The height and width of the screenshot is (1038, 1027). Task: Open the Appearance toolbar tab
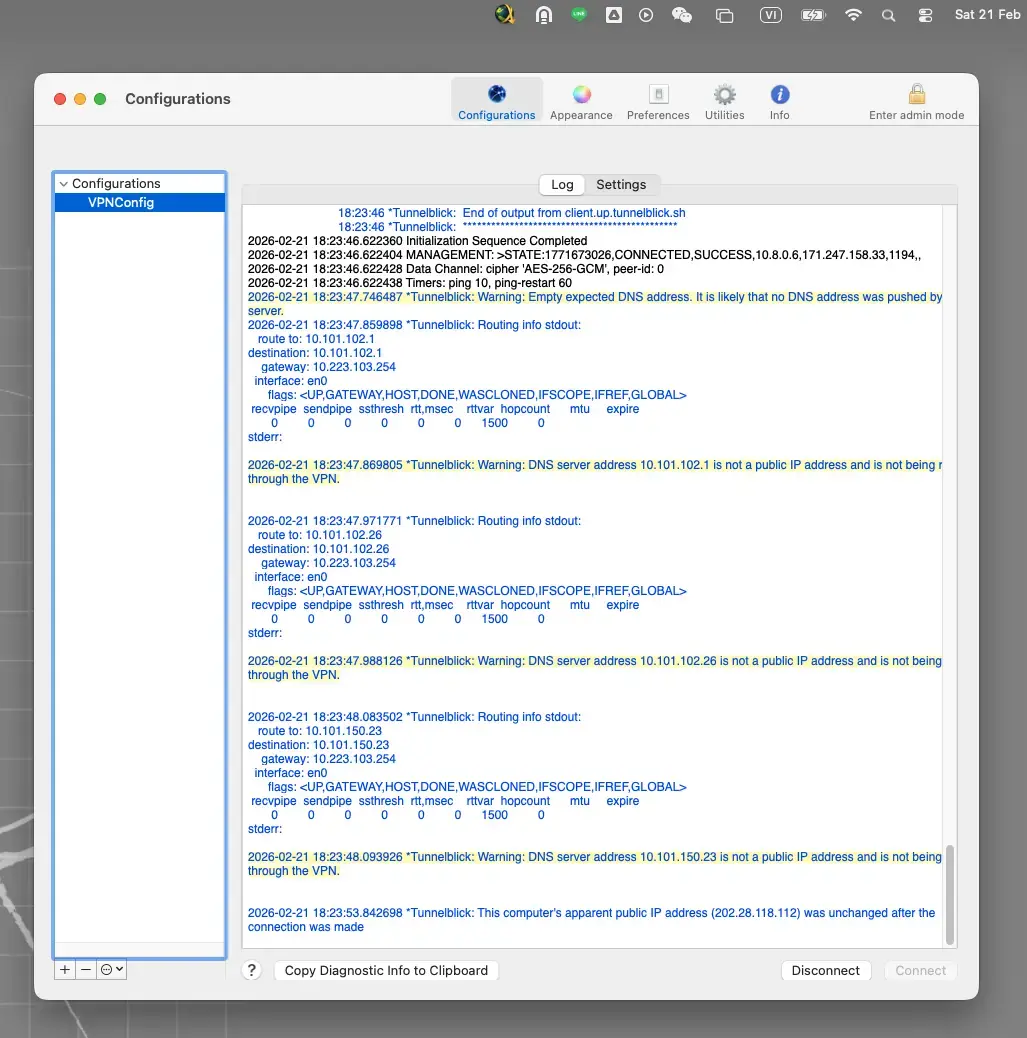pos(581,101)
